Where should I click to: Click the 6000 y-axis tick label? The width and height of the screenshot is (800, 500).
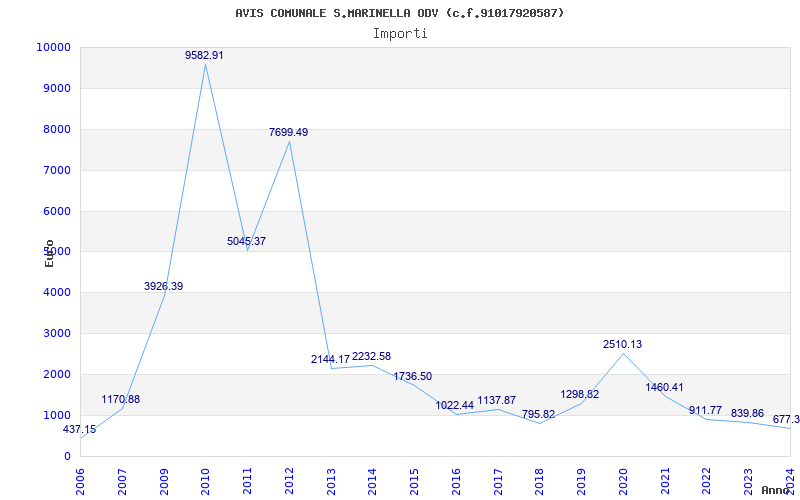[56, 211]
